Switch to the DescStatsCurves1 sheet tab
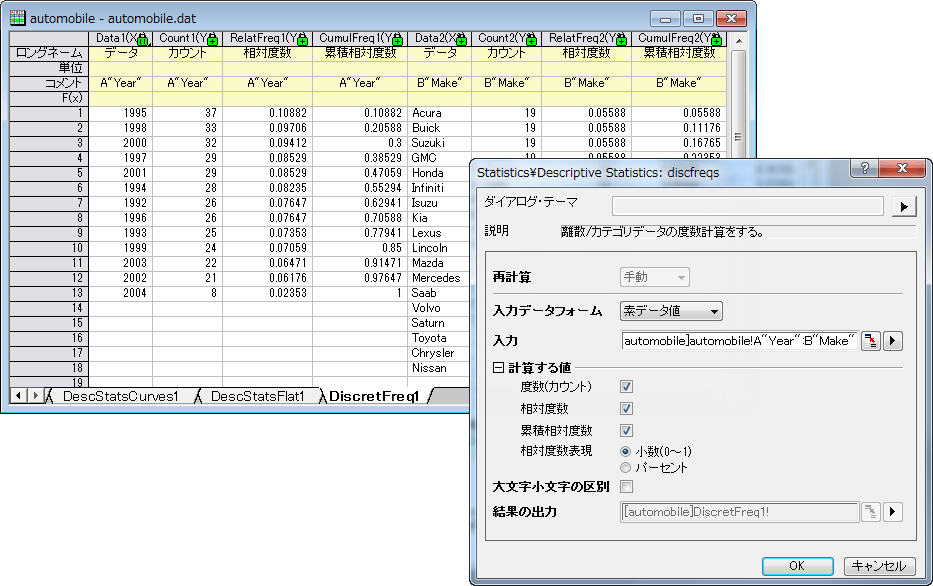Image resolution: width=933 pixels, height=586 pixels. [120, 396]
